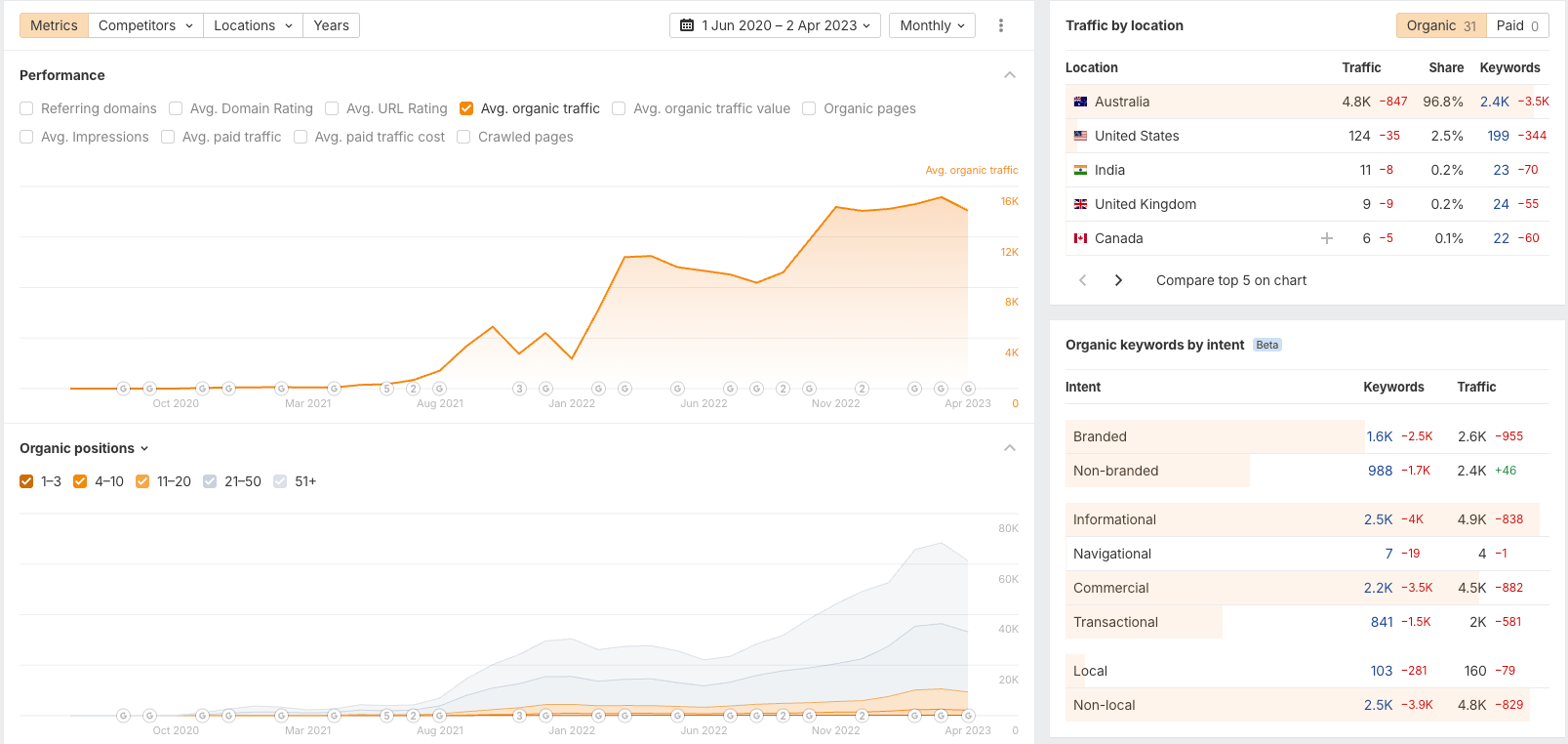The width and height of the screenshot is (1568, 744).
Task: Switch to Paid traffic tab
Action: (x=1517, y=25)
